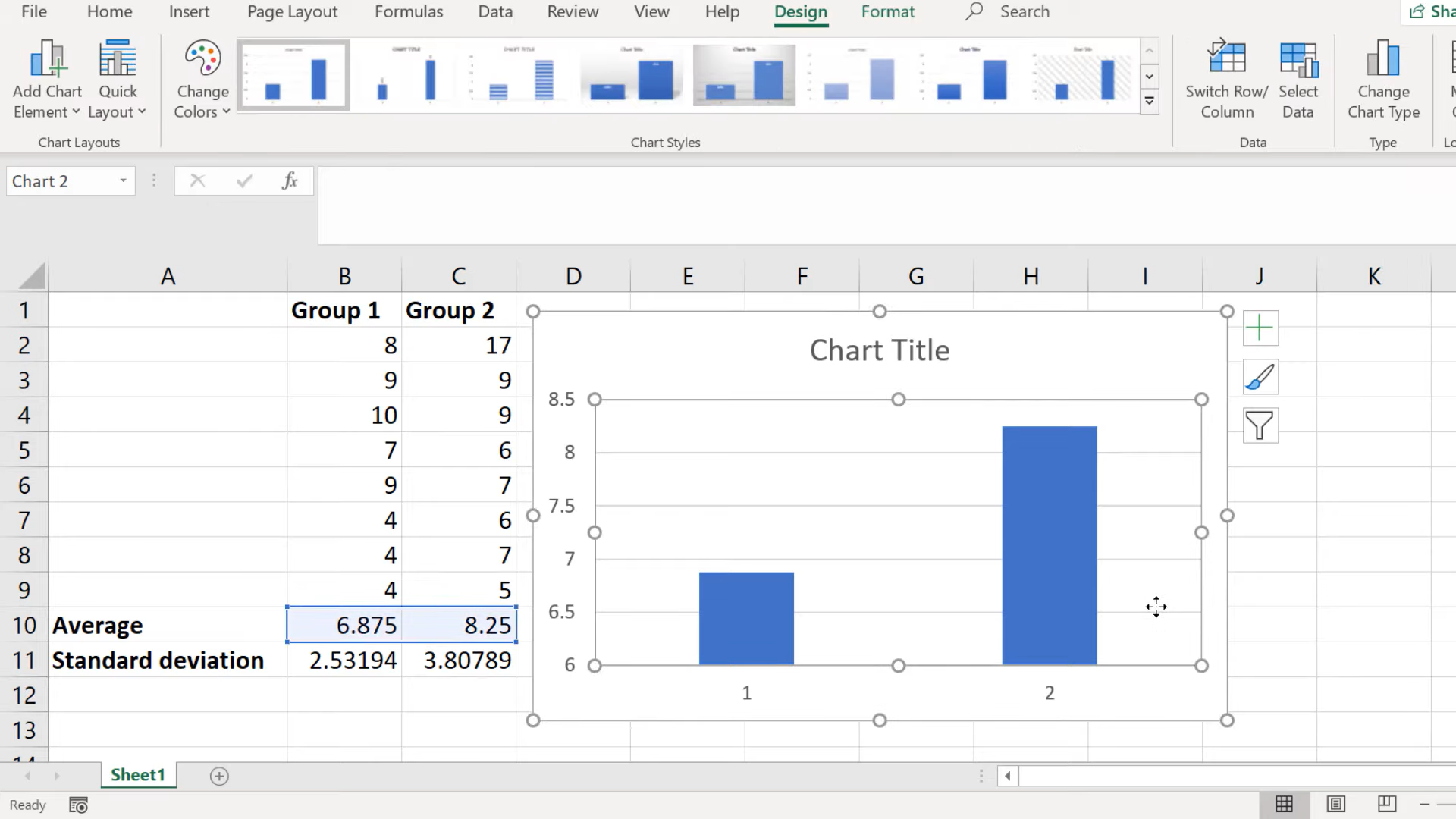Click the Select All corner triangle
The image size is (1456, 819).
(x=32, y=276)
